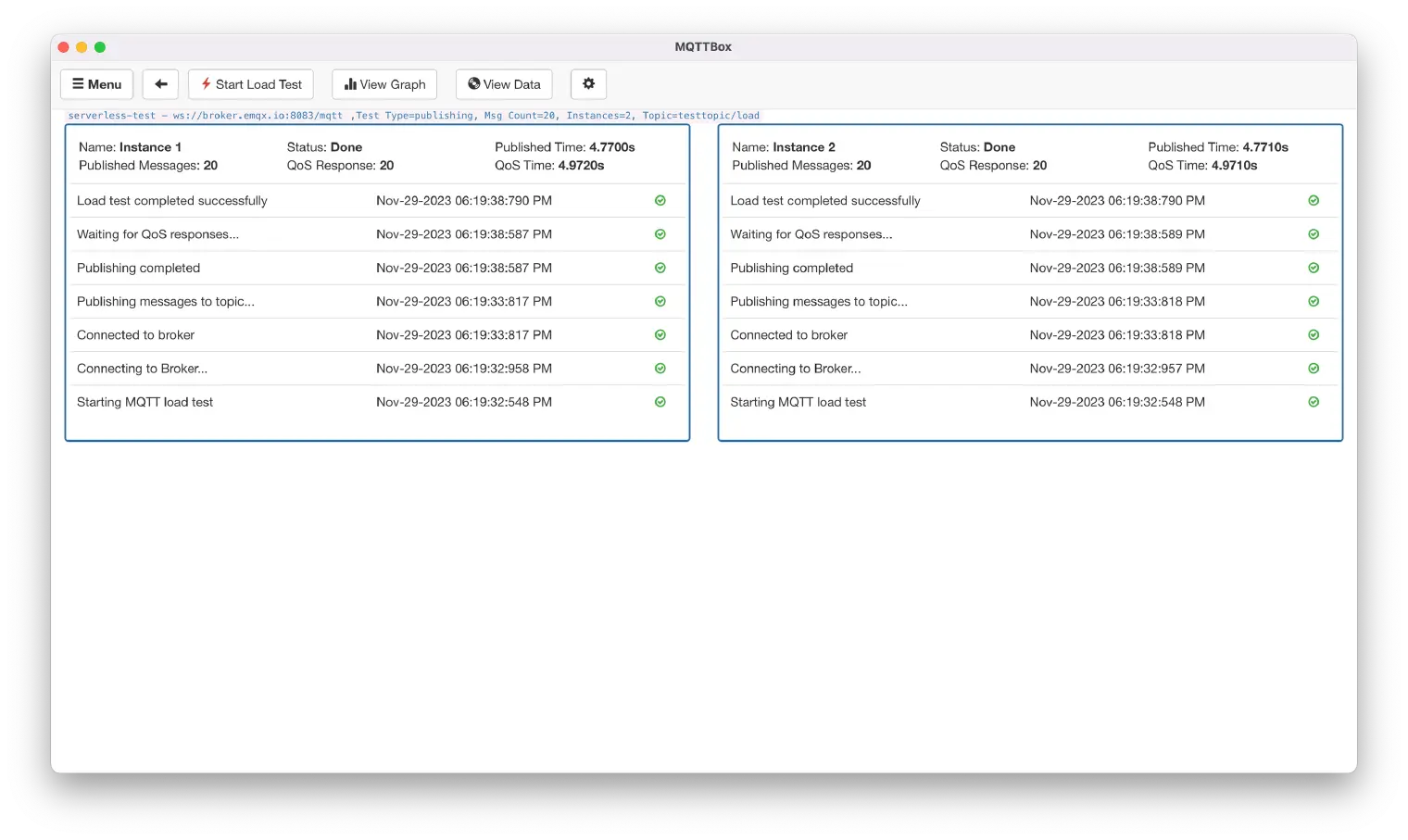Click Instance 1 'Connected to broker' row text
This screenshot has height=840, width=1408.
136,335
